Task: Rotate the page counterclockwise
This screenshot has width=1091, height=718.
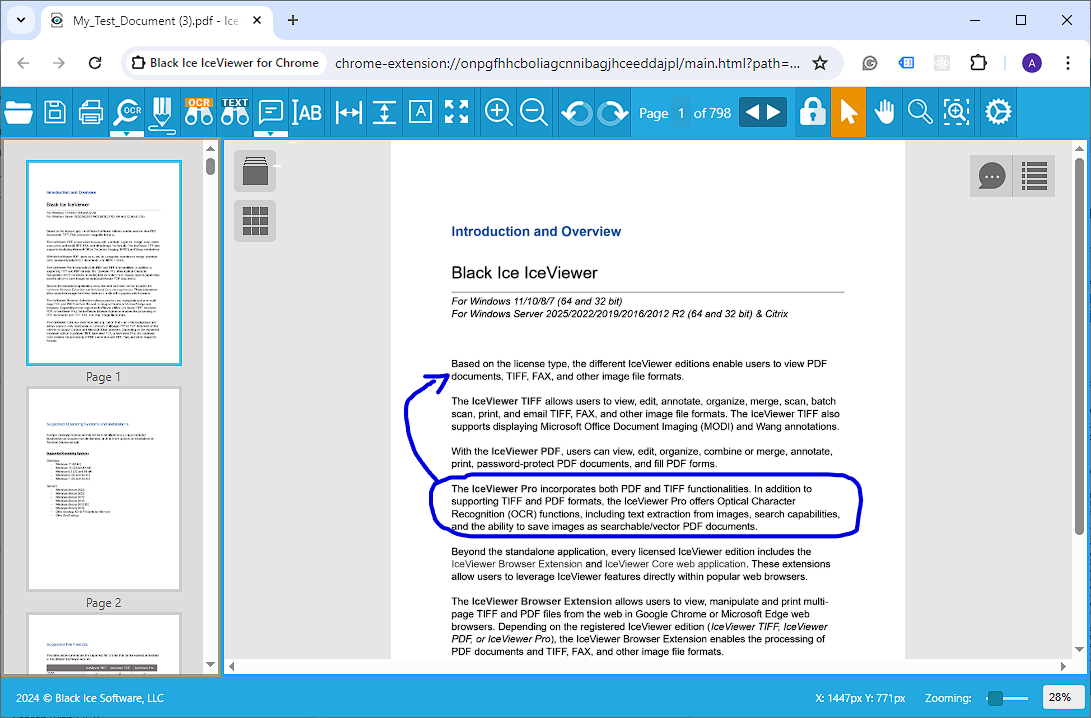Action: (x=577, y=113)
